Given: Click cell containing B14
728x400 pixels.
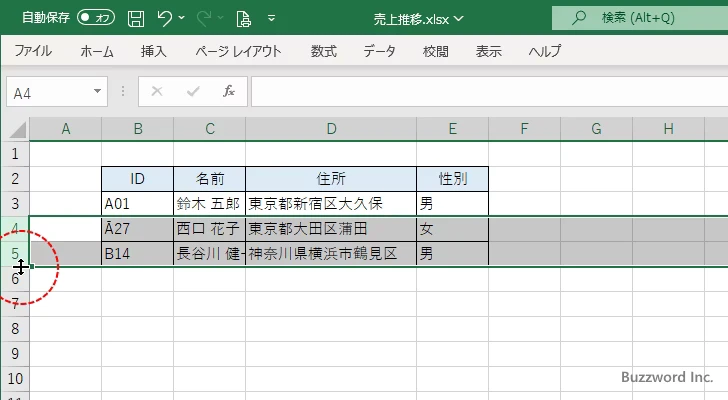Looking at the screenshot, I should coord(137,254).
